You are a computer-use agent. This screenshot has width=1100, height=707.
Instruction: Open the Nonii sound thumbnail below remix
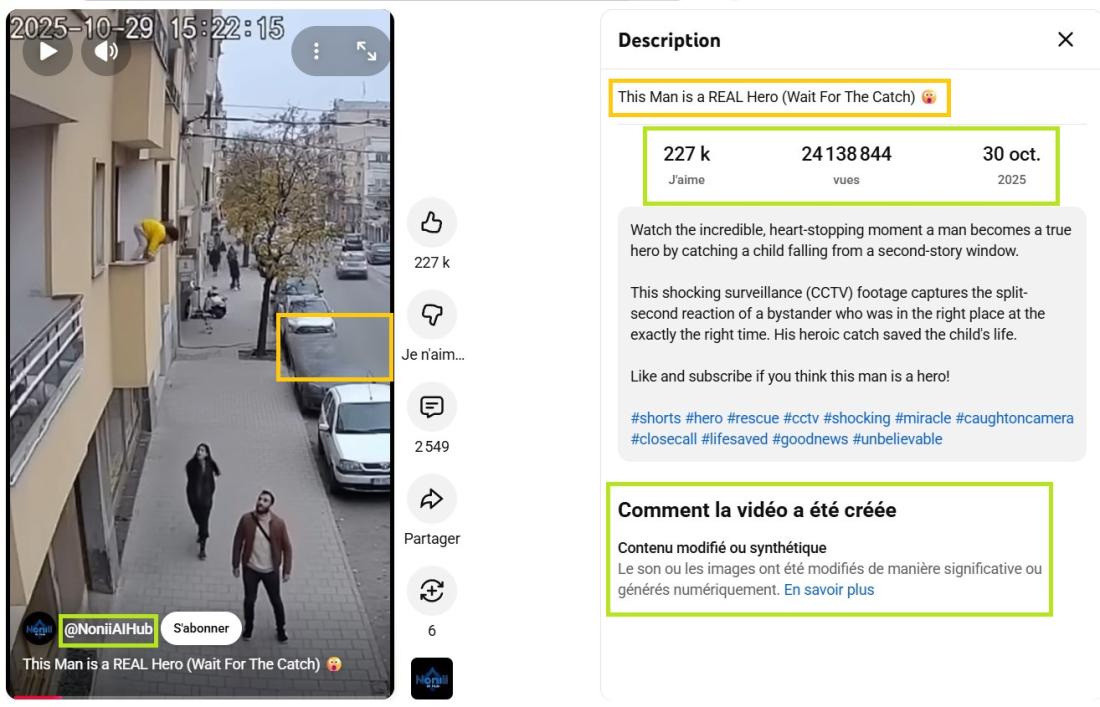coord(431,678)
